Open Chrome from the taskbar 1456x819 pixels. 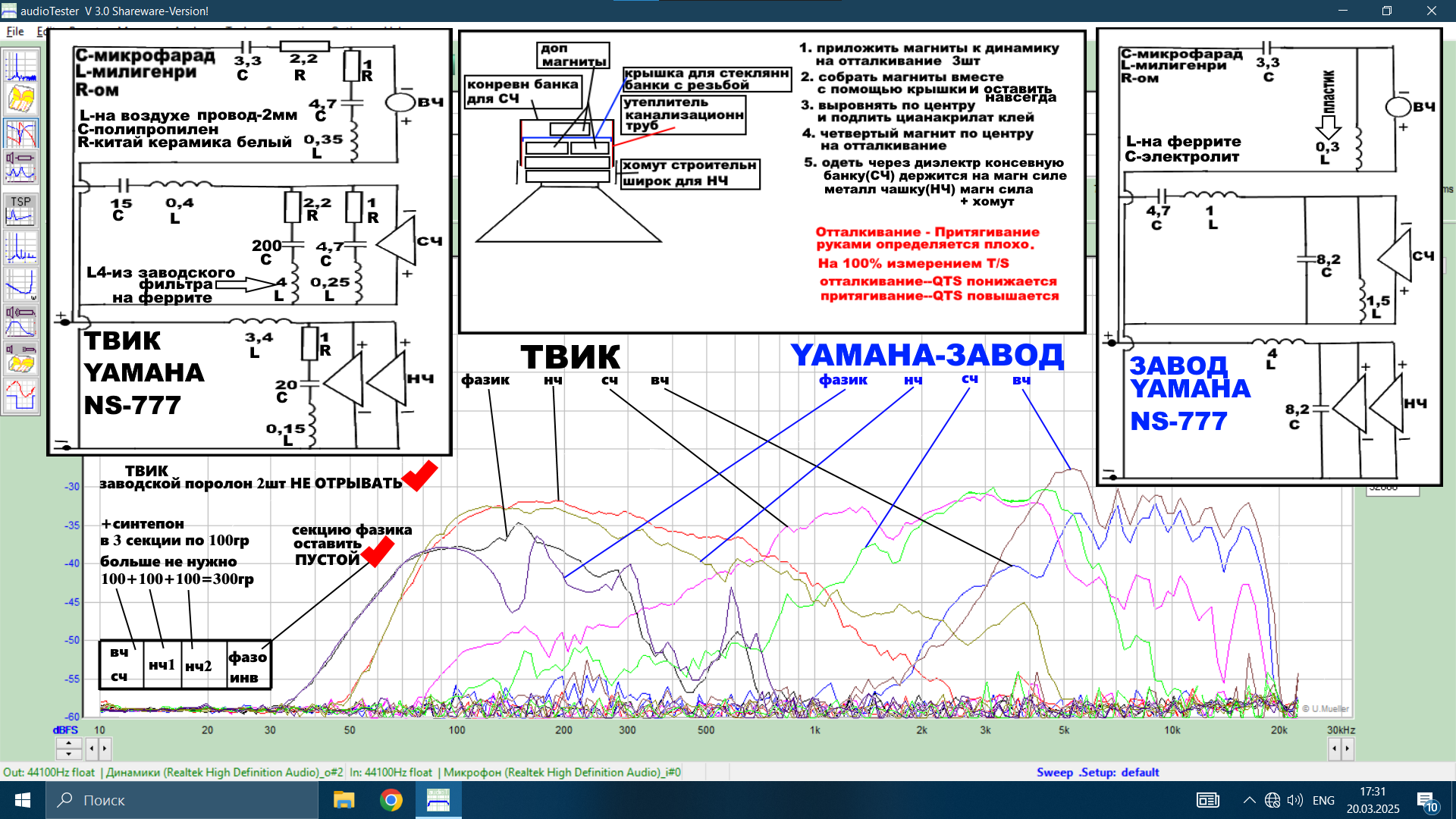(391, 800)
